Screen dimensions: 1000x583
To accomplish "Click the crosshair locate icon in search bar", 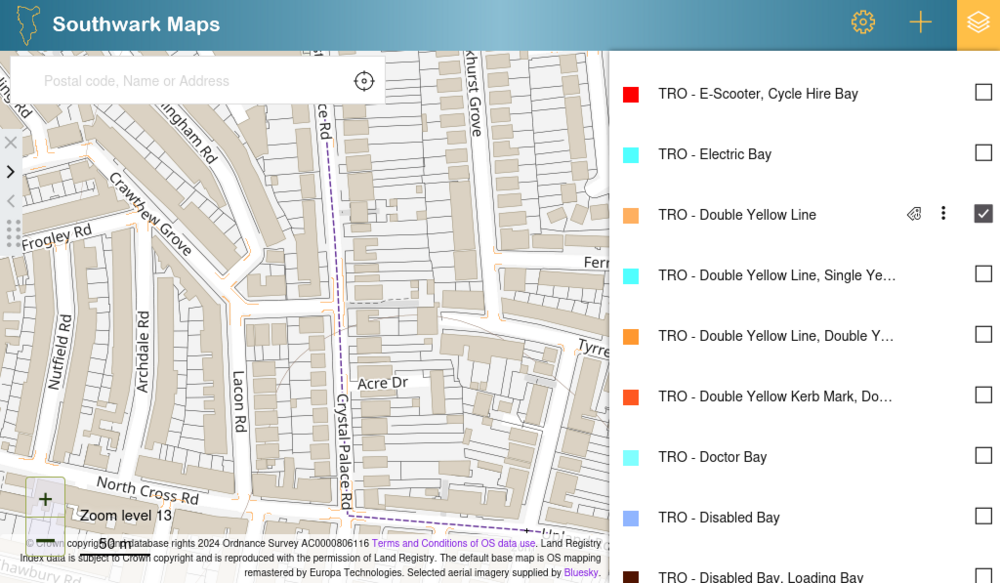I will tap(364, 80).
